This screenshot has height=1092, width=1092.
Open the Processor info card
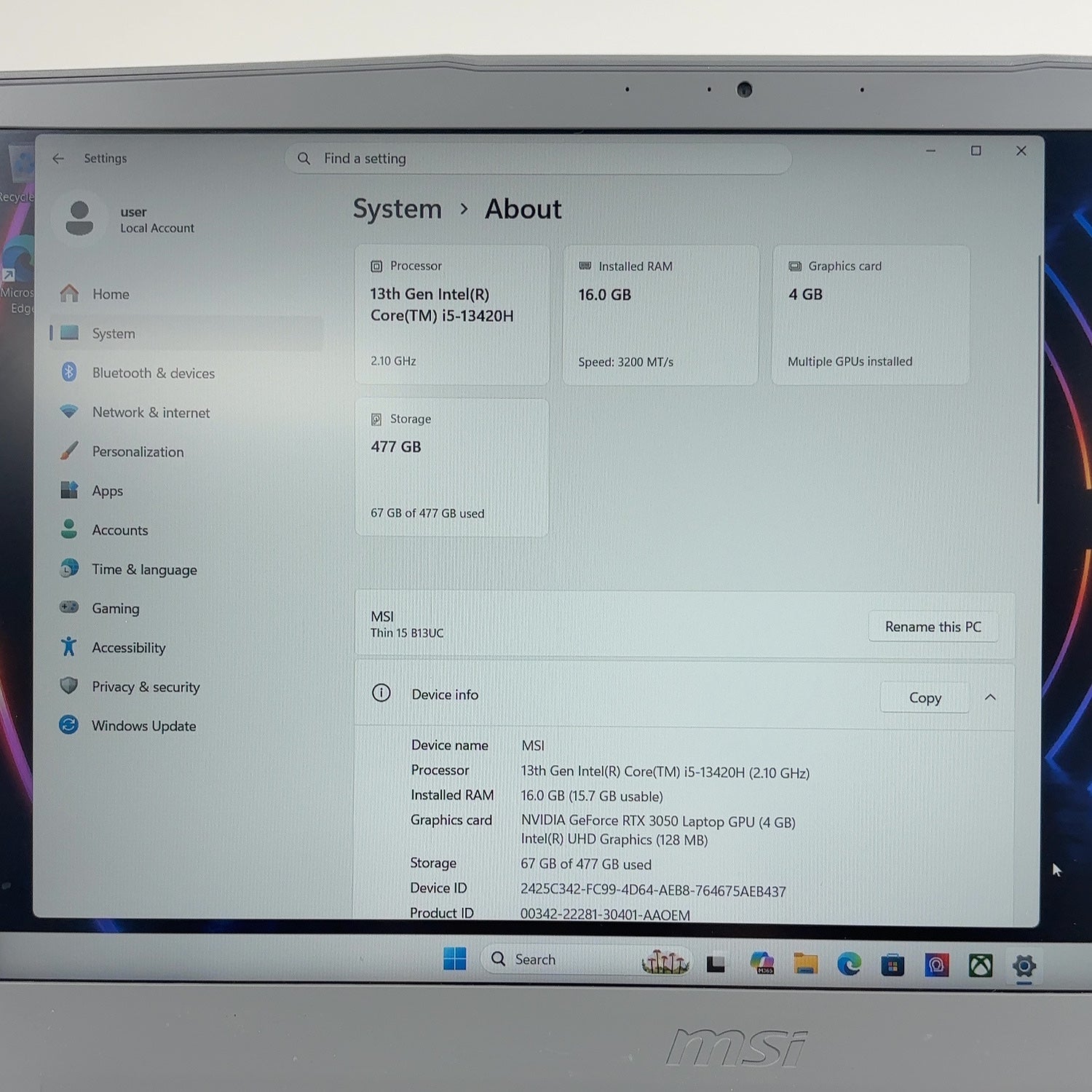[x=452, y=314]
